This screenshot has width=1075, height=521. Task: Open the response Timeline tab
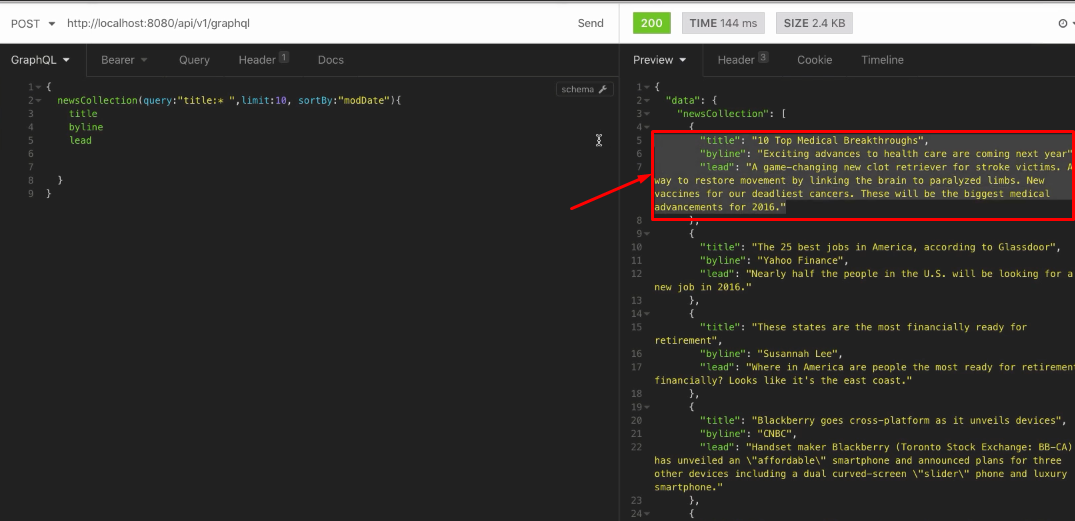pyautogui.click(x=882, y=60)
